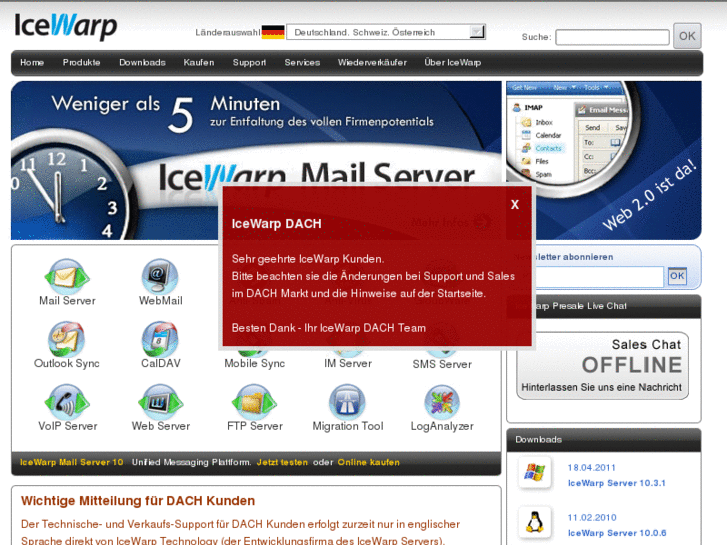Open the FTP Server icon
727x545 pixels.
(x=255, y=402)
